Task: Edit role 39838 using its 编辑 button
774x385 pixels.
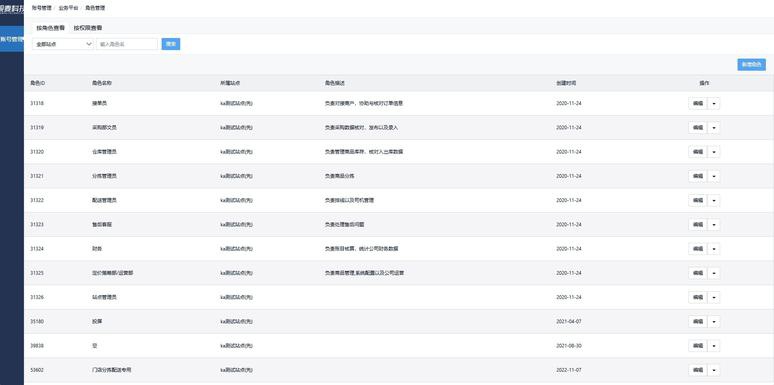Action: (698, 346)
